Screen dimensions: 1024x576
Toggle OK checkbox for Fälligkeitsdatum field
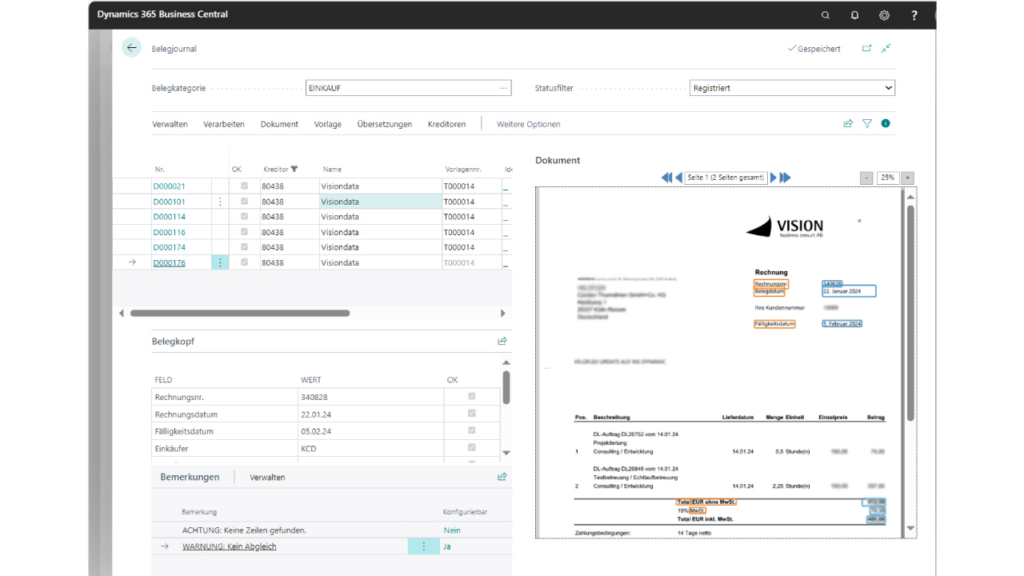(472, 430)
